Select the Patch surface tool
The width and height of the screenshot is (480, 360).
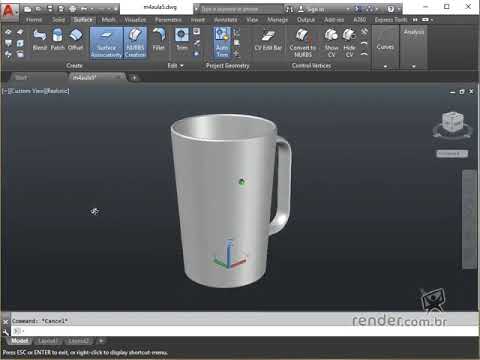coord(58,40)
